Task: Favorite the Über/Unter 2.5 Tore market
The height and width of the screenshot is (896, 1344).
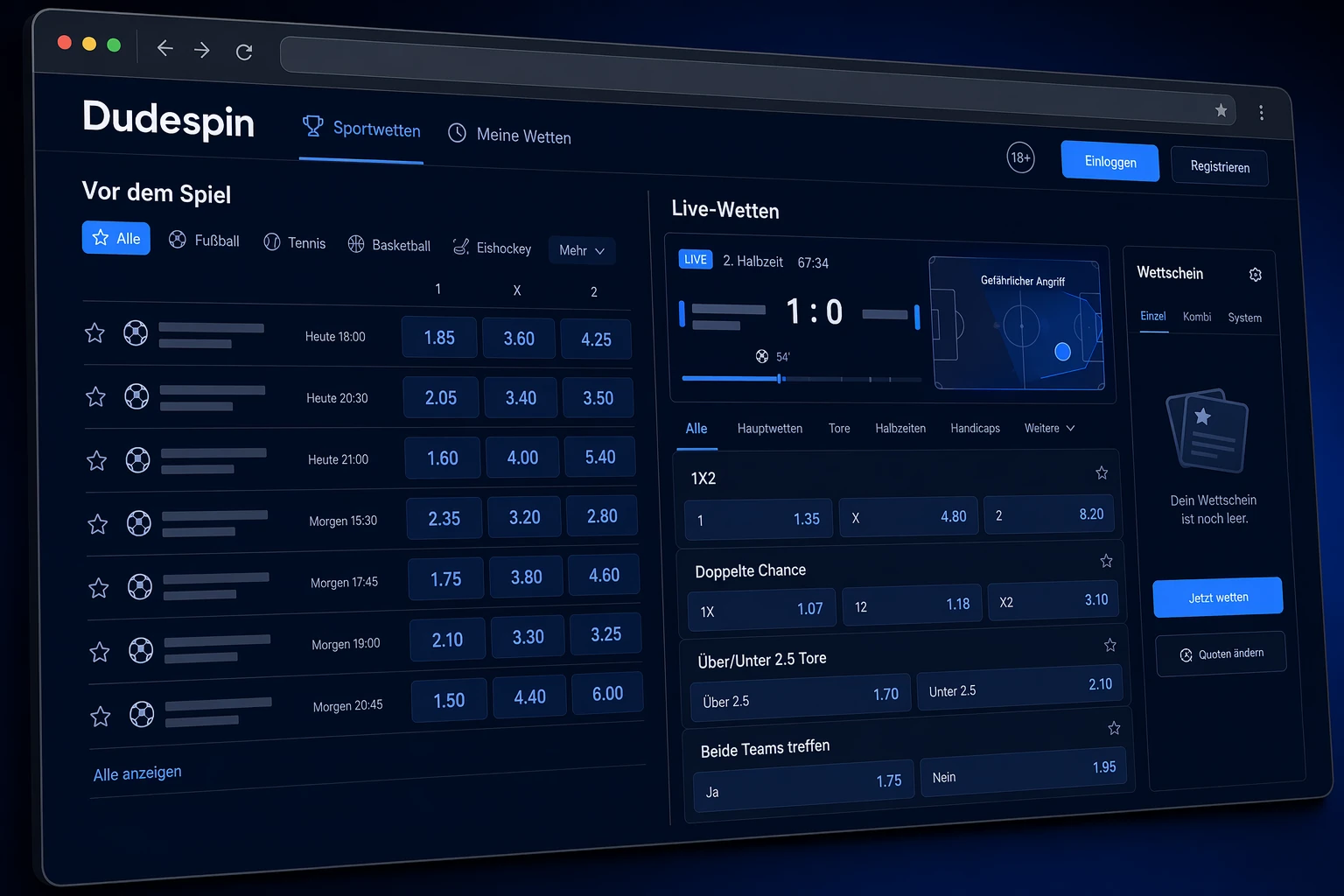Action: point(1109,646)
